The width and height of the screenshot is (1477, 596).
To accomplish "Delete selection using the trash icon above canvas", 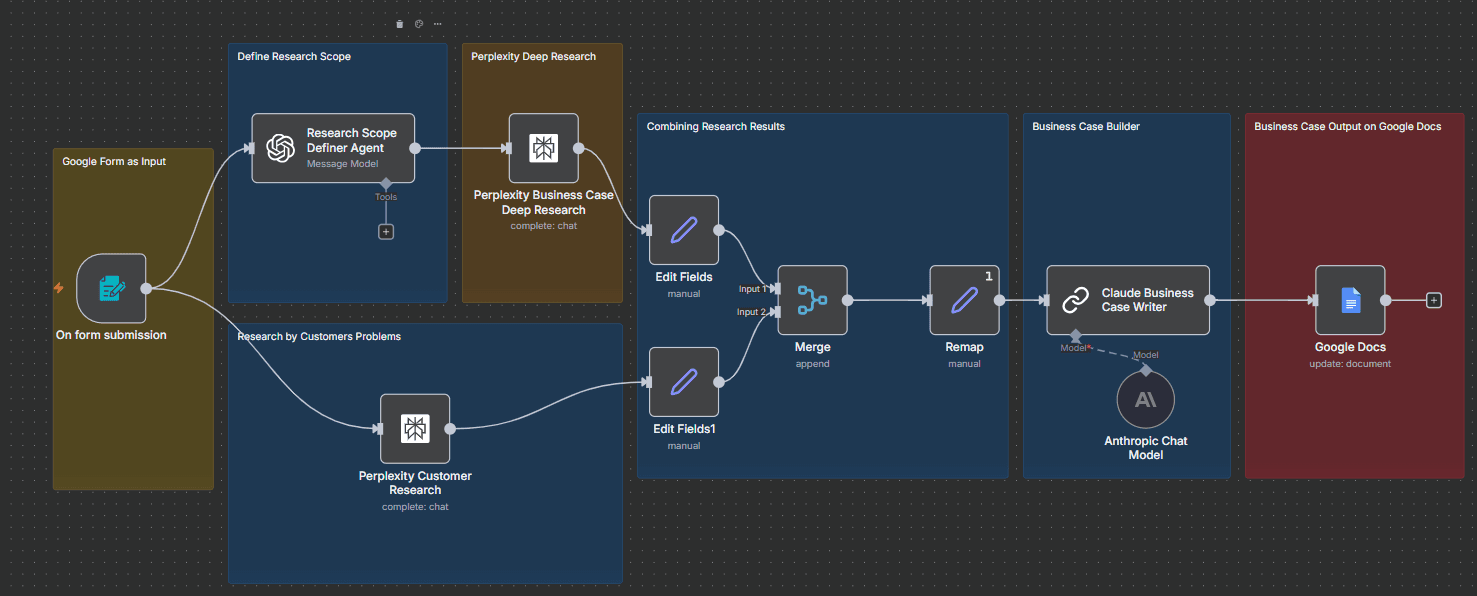I will 399,23.
